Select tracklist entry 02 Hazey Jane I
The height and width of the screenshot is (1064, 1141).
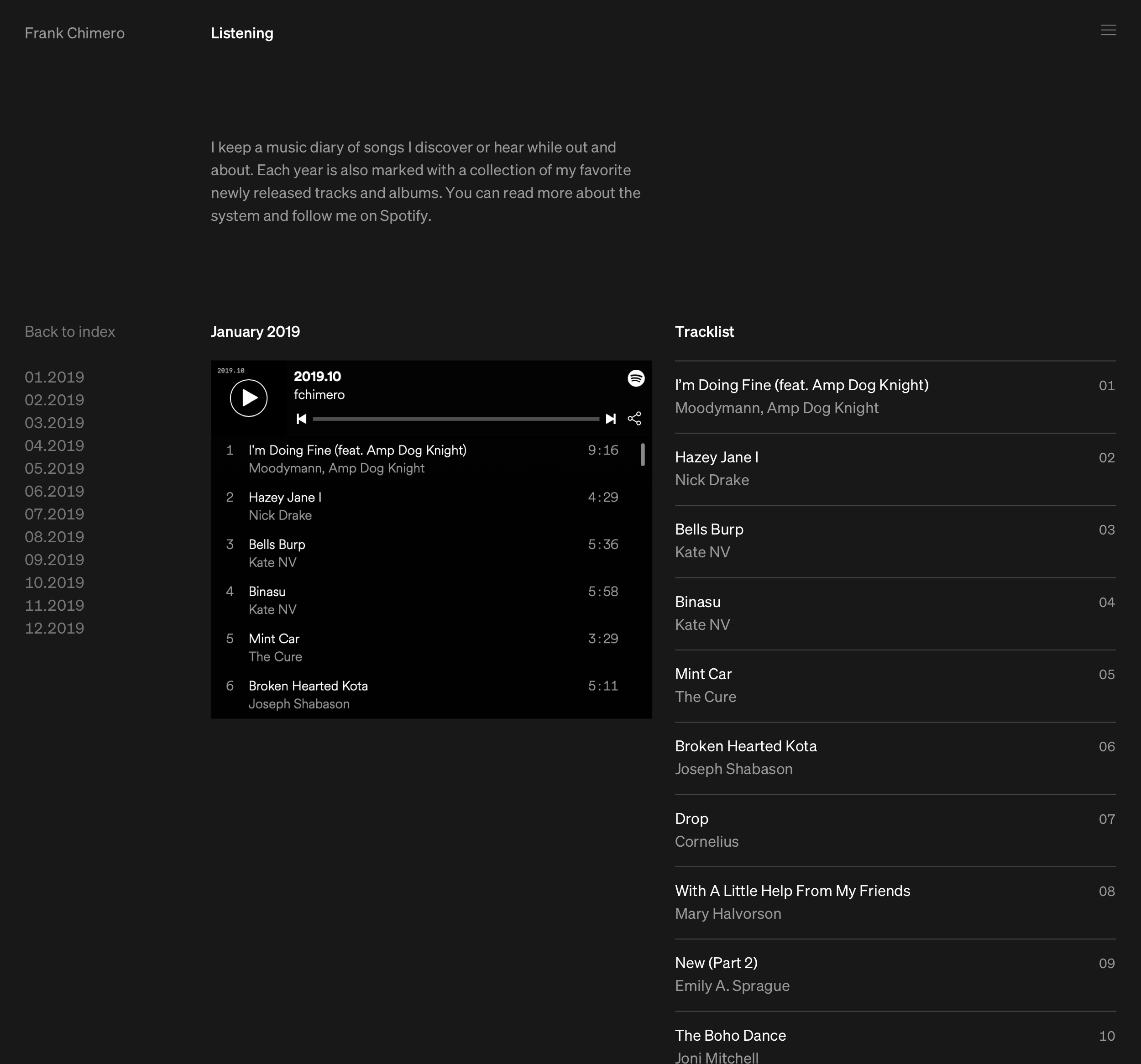pos(895,469)
